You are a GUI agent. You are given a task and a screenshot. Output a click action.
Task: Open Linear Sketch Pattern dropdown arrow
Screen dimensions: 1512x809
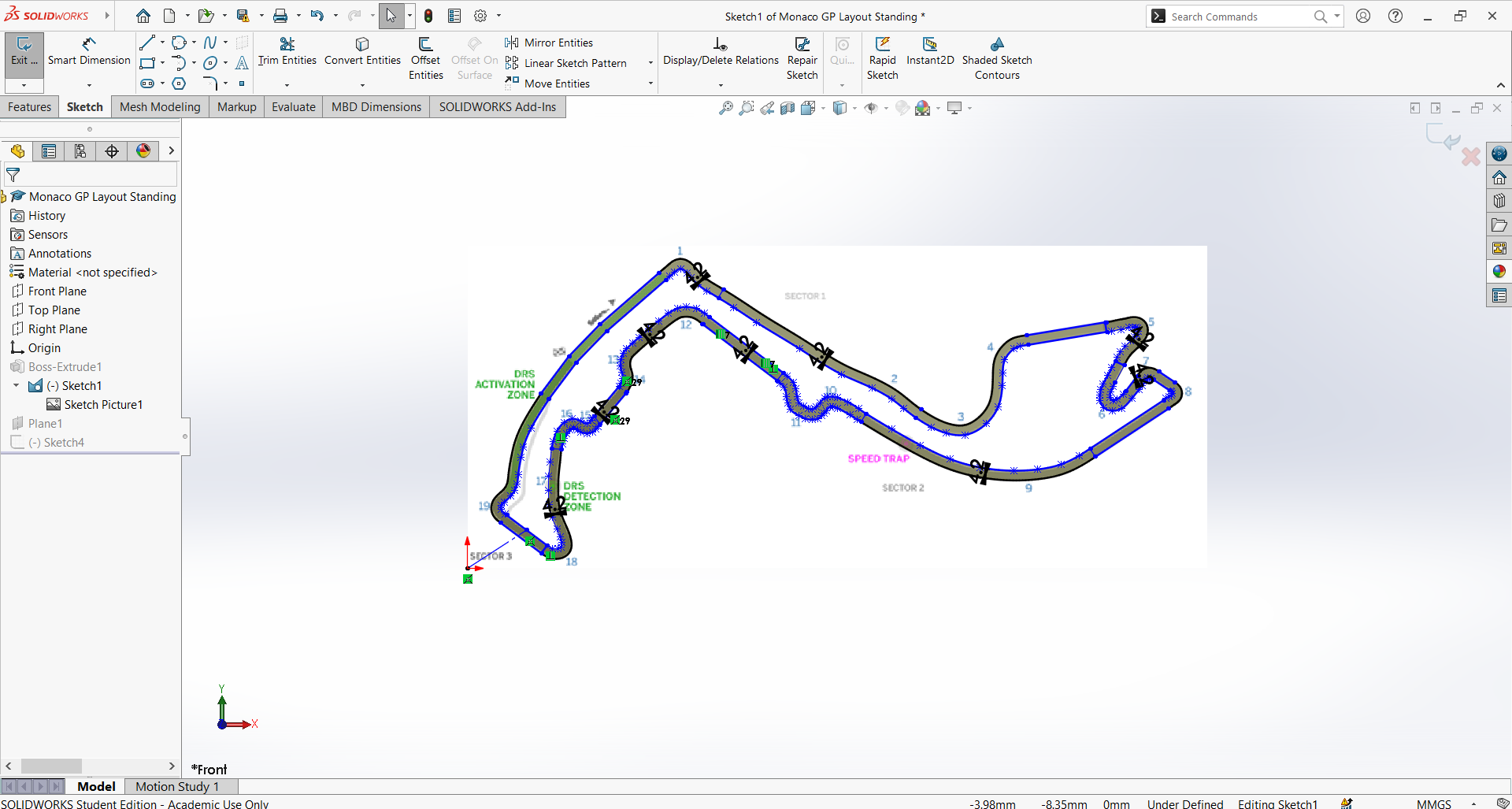pyautogui.click(x=650, y=63)
